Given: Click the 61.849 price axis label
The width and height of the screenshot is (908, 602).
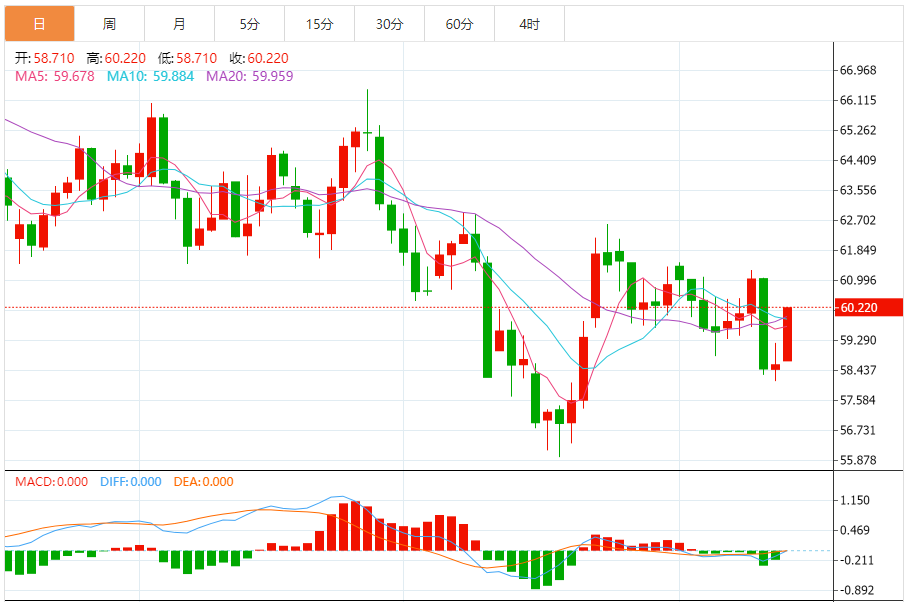Looking at the screenshot, I should click(x=858, y=251).
